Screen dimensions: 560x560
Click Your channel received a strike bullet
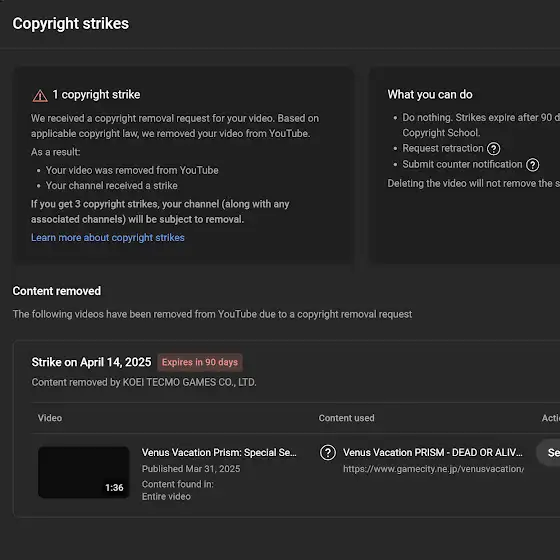coord(111,186)
